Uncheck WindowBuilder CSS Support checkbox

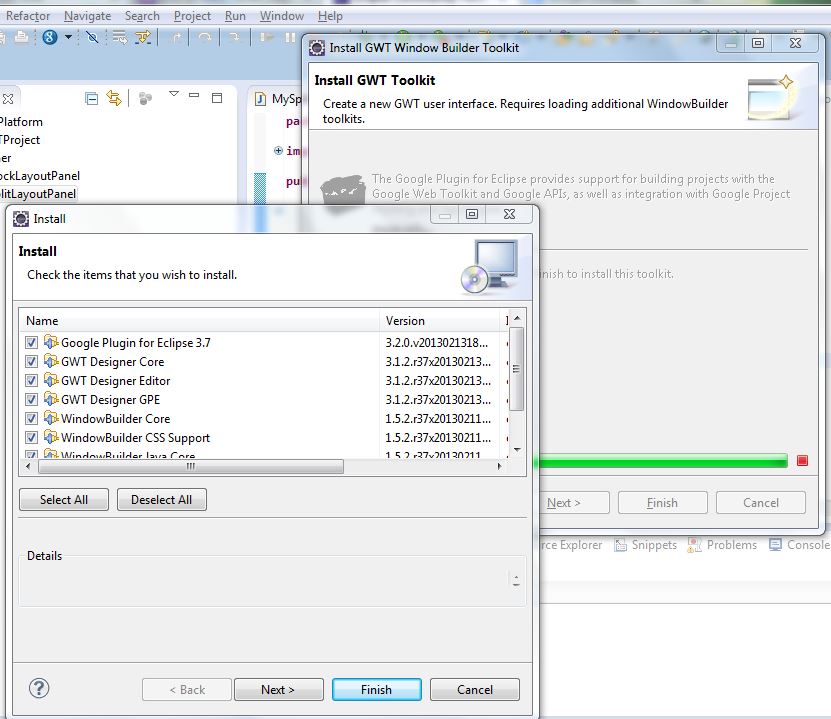(31, 438)
